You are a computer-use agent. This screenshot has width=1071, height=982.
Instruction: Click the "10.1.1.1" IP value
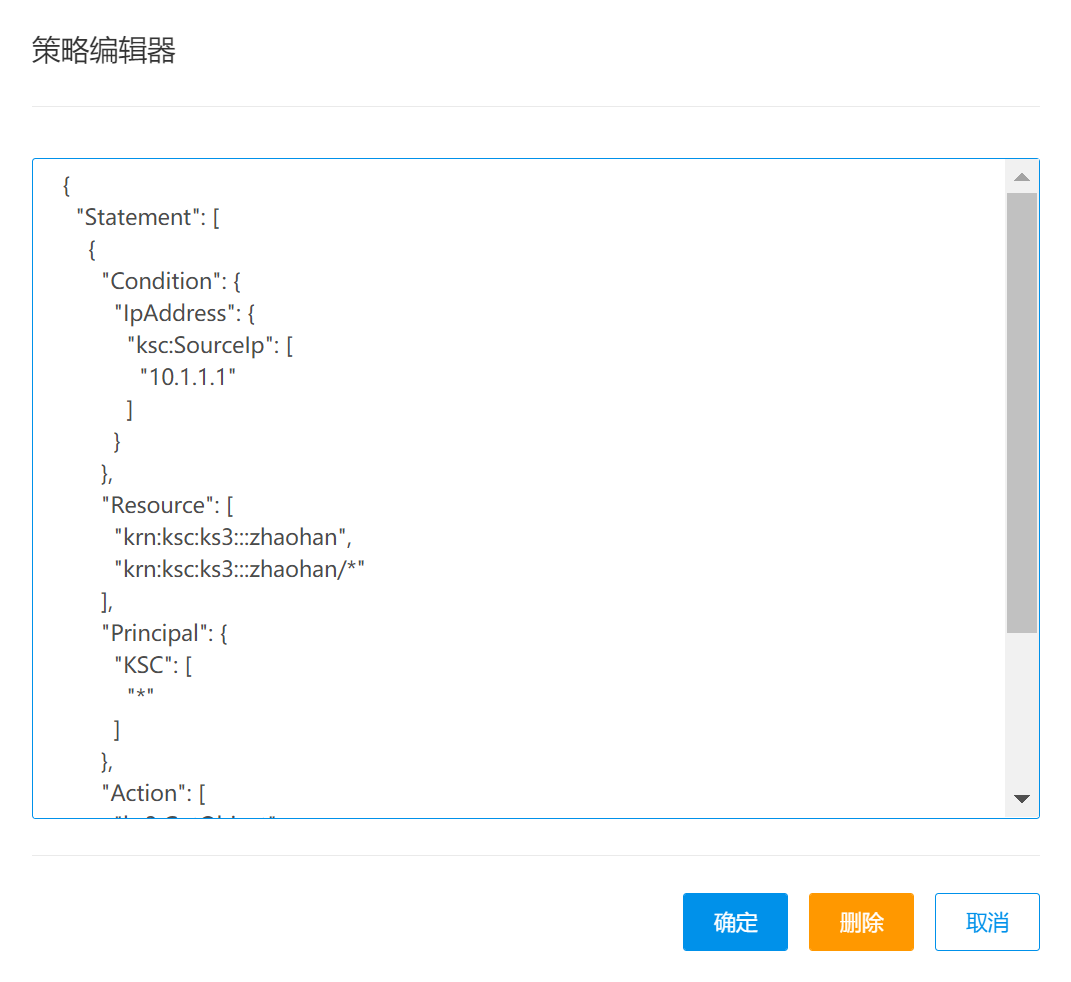point(188,377)
